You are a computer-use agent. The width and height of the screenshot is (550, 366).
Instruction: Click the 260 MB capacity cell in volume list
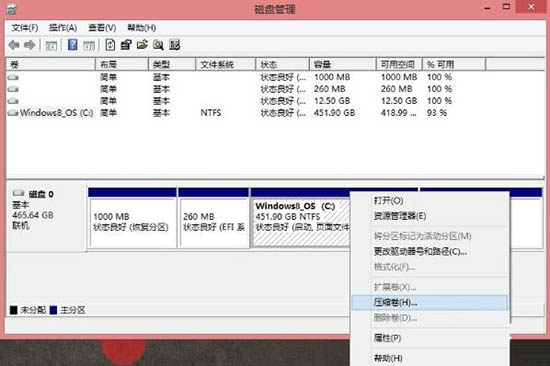click(329, 89)
